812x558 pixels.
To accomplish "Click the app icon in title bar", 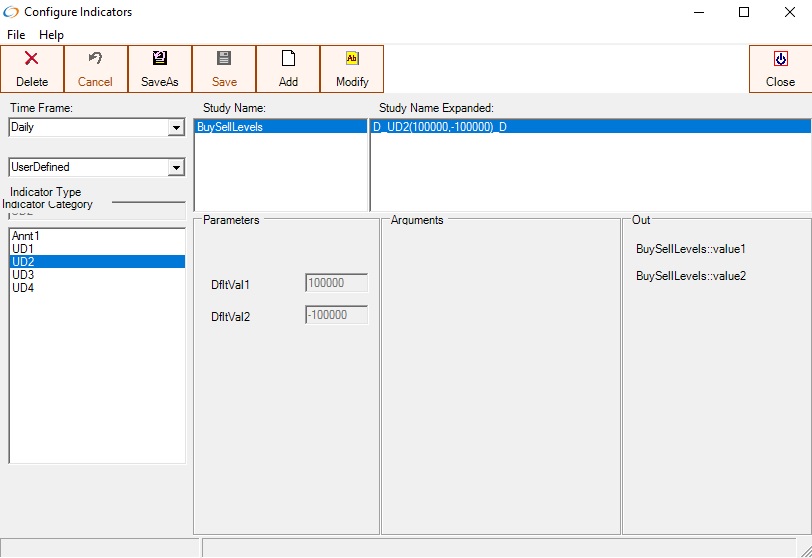I will click(12, 12).
